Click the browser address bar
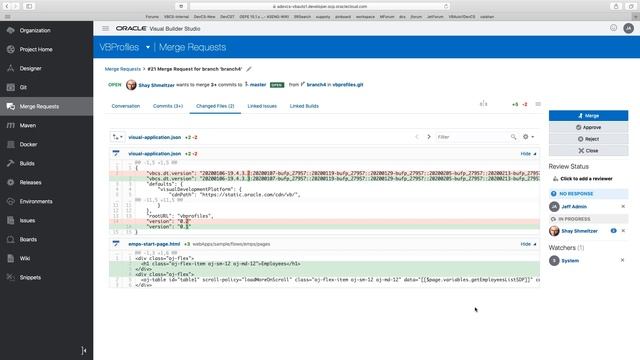The height and width of the screenshot is (360, 640). (x=320, y=6)
